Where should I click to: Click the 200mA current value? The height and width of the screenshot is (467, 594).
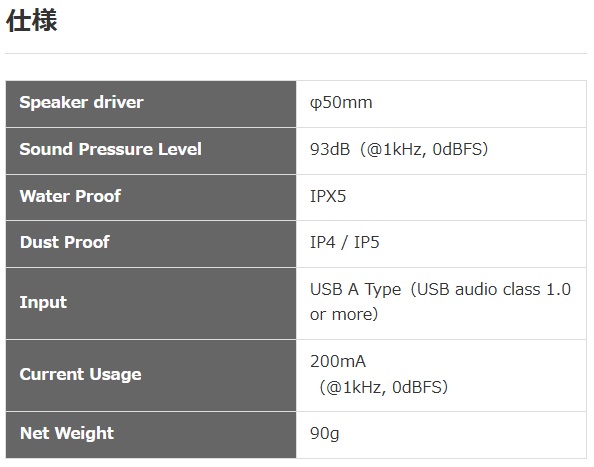[338, 361]
